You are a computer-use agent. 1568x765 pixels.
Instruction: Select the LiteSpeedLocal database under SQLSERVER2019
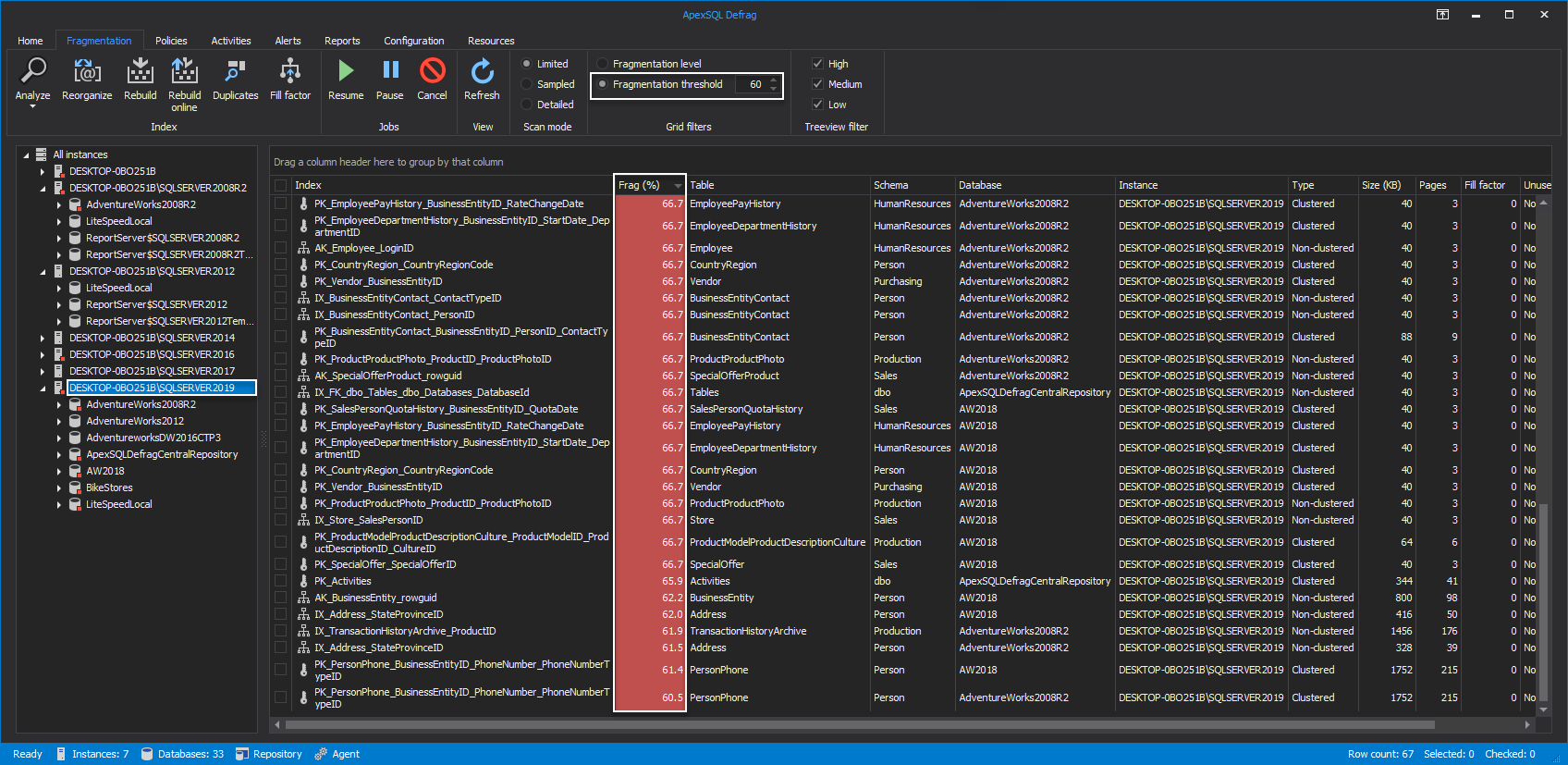pyautogui.click(x=119, y=504)
